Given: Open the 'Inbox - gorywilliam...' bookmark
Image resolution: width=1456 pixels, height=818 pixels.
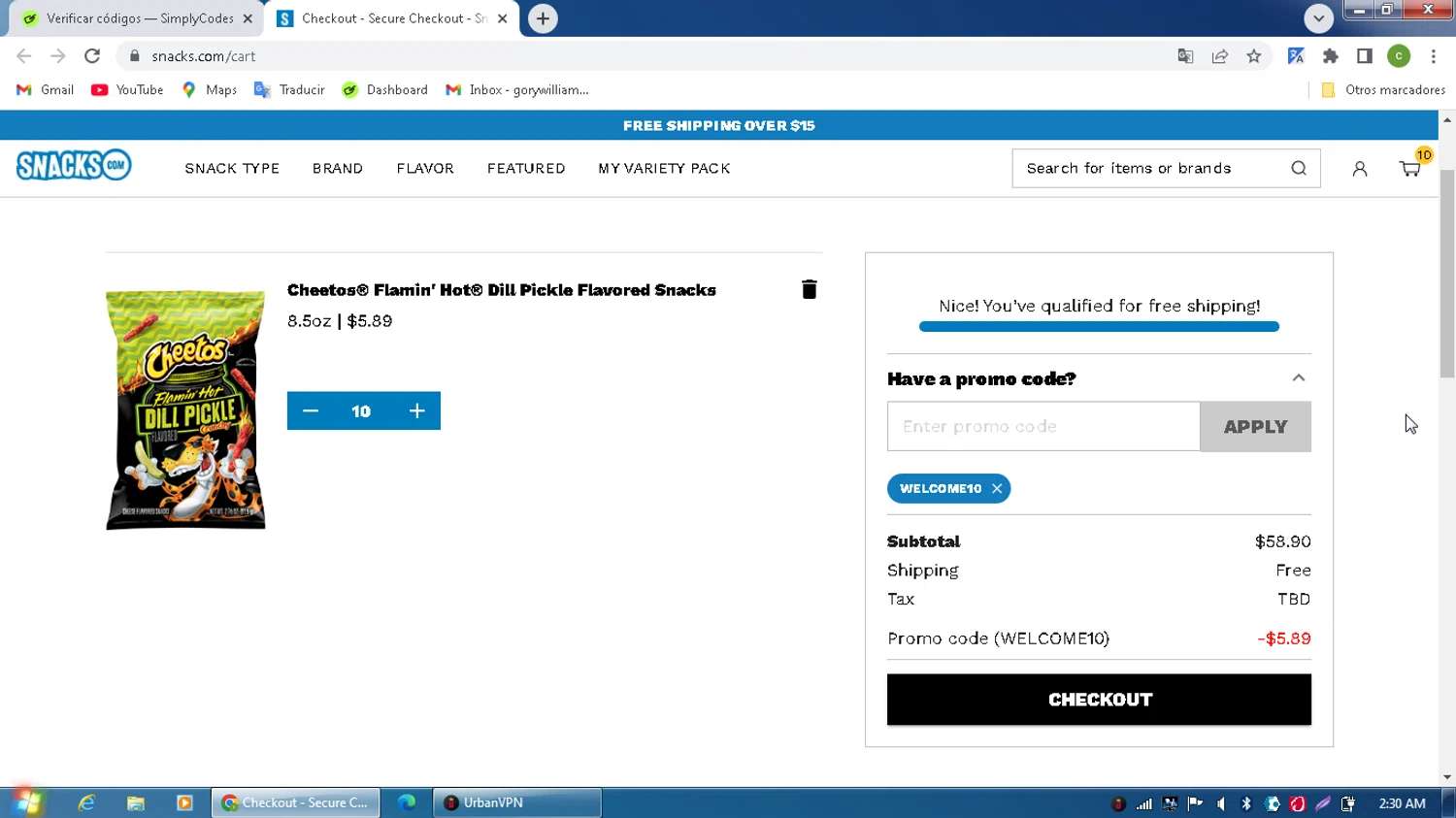Looking at the screenshot, I should pos(517,90).
